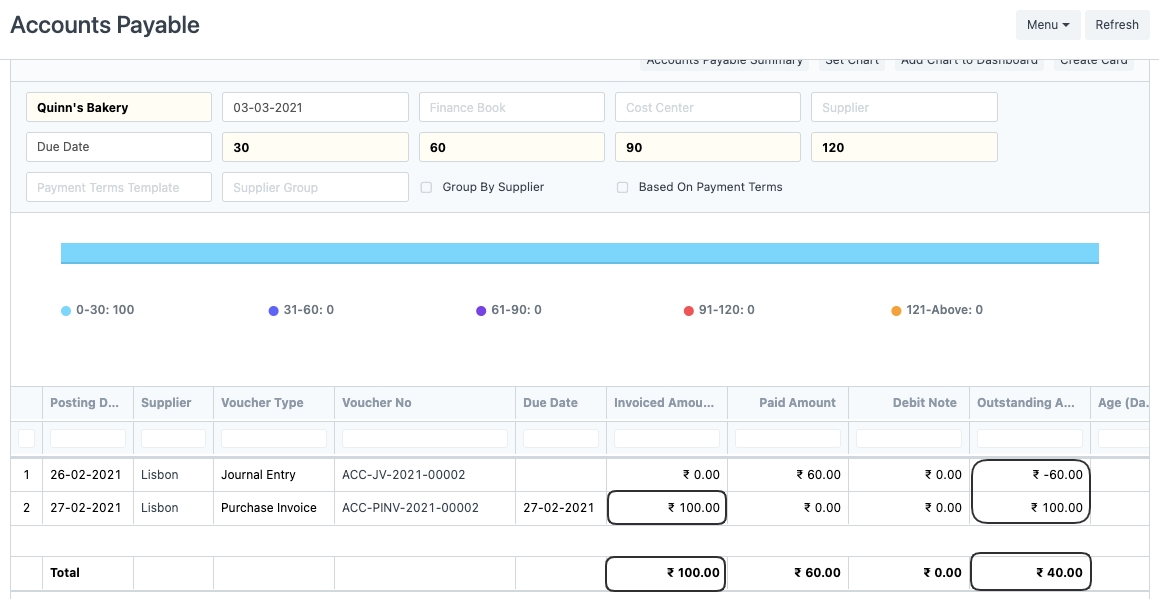This screenshot has height=599, width=1159.
Task: Click the filter box under Voucher Type
Action: 273,438
